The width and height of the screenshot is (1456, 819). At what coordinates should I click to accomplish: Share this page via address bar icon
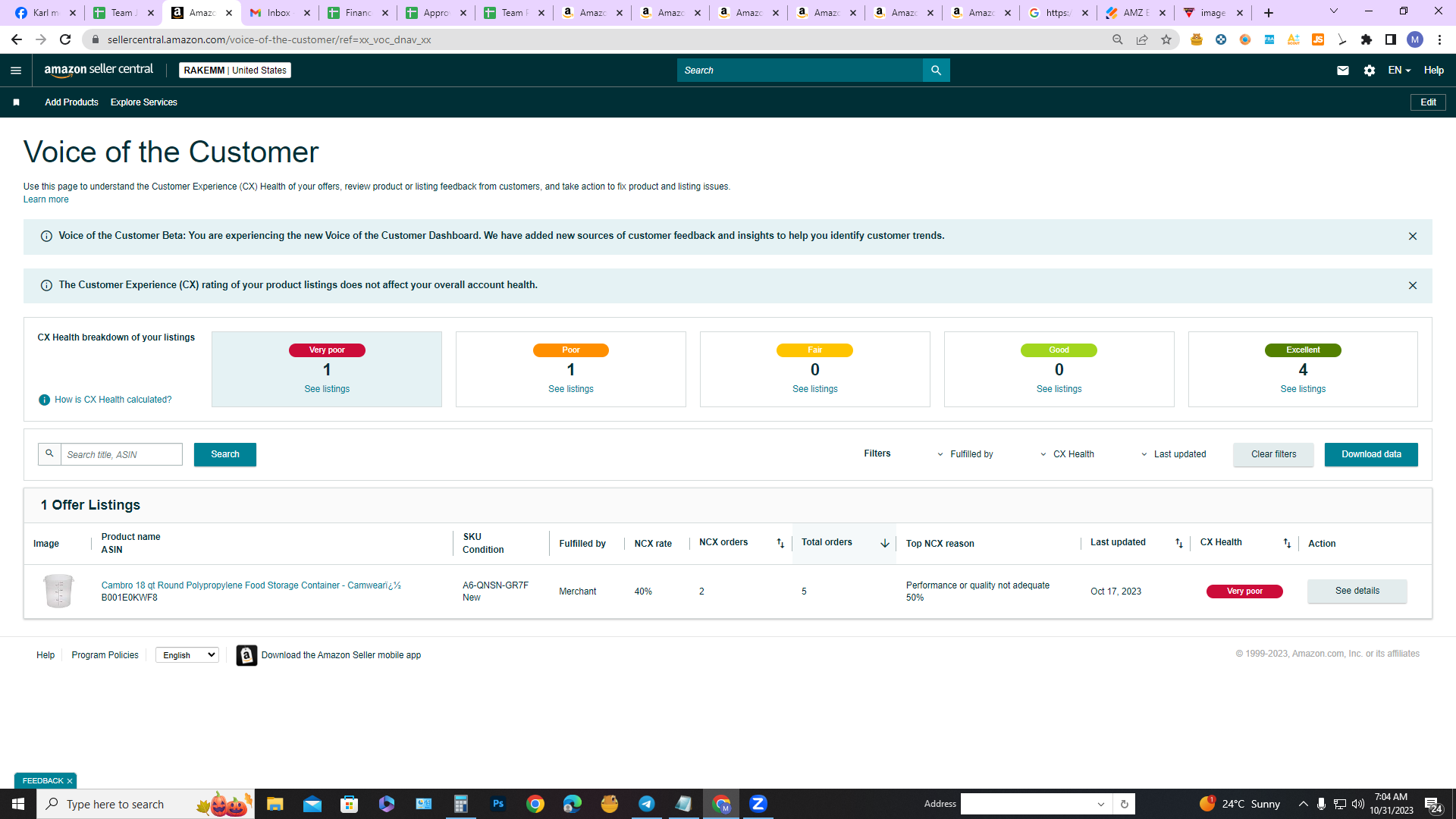point(1141,39)
